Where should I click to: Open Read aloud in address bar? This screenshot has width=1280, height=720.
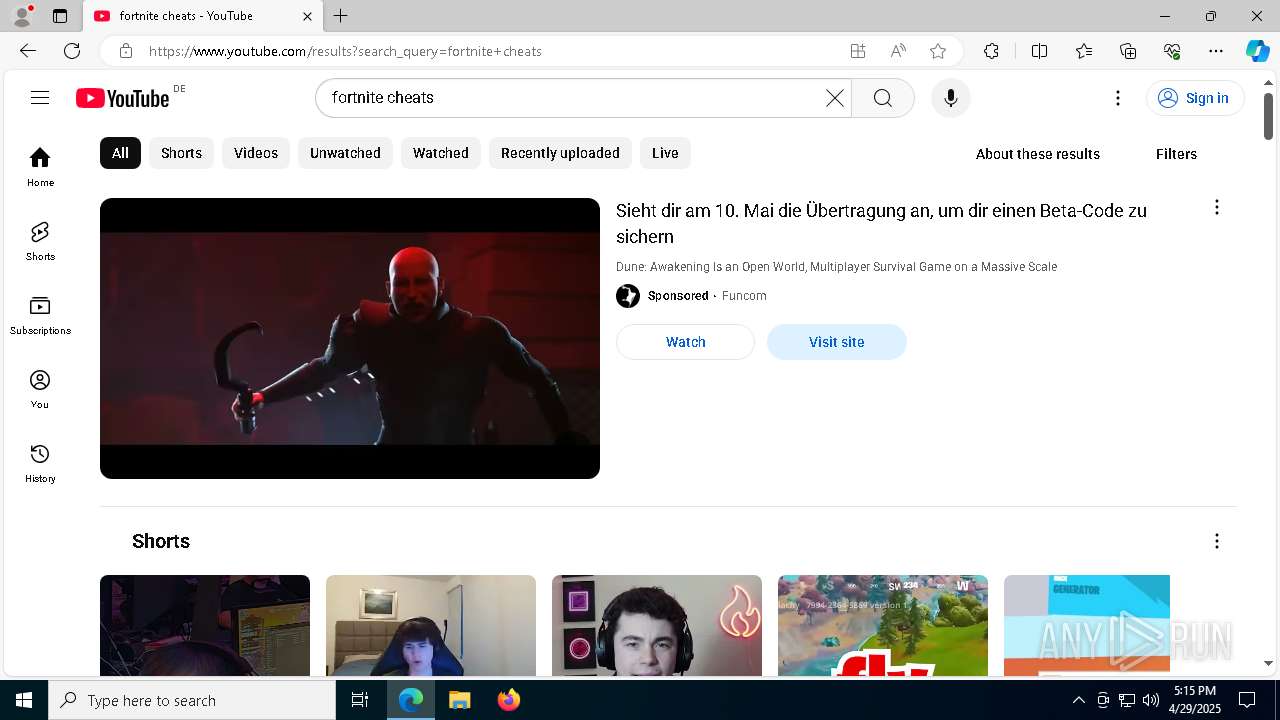[898, 51]
